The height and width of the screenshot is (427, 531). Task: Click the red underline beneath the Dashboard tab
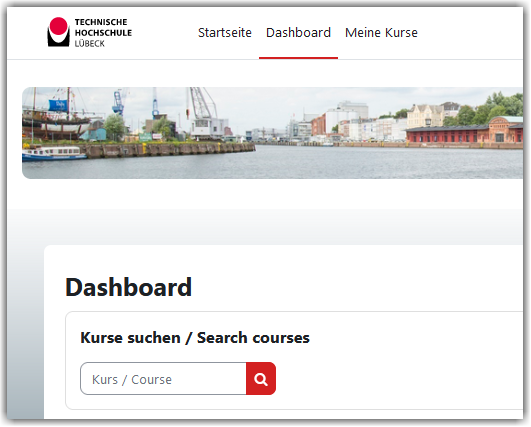coord(298,58)
